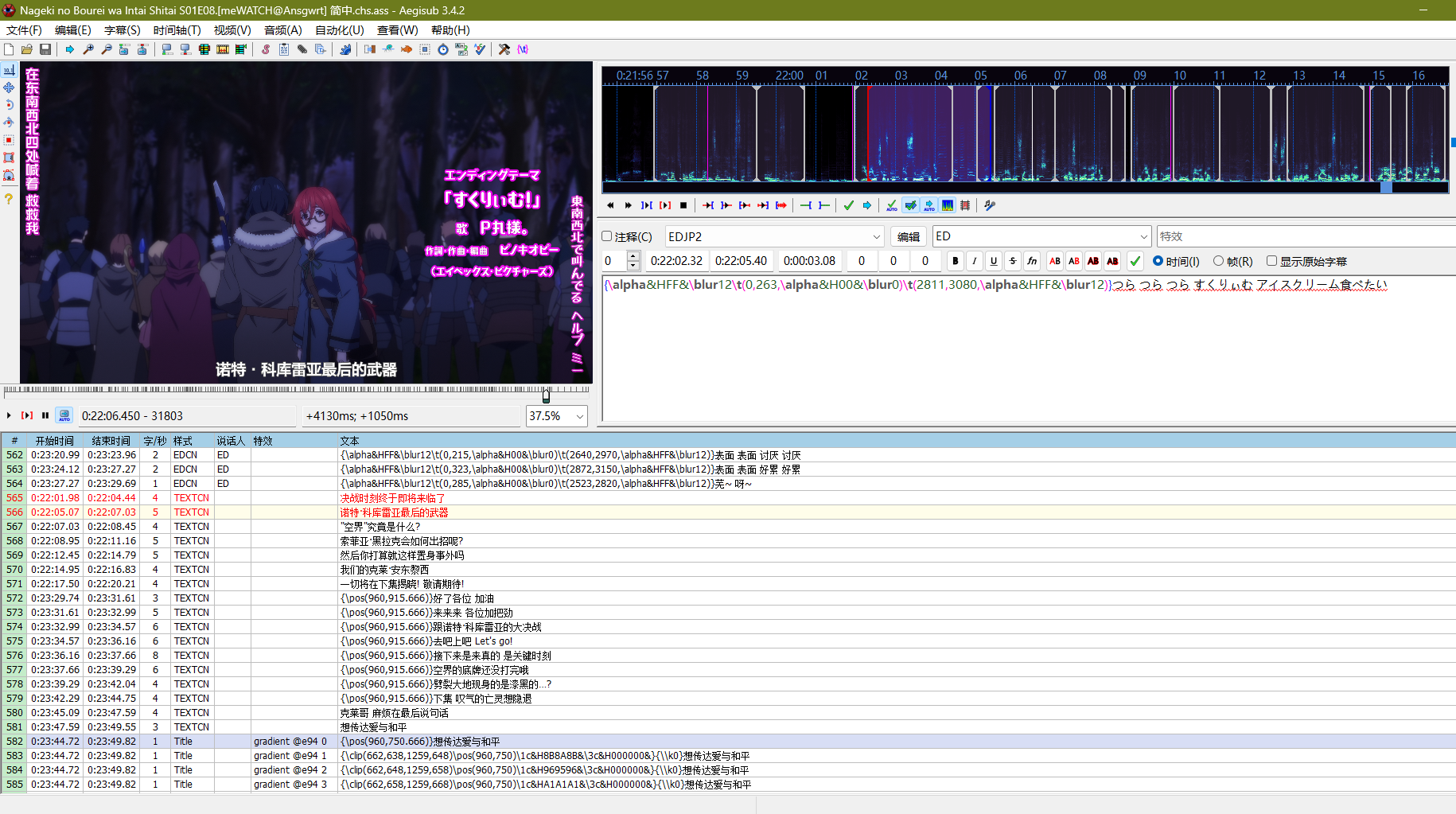The width and height of the screenshot is (1456, 814).
Task: Toggle auto-scroll audio display to selected line
Action: (928, 205)
